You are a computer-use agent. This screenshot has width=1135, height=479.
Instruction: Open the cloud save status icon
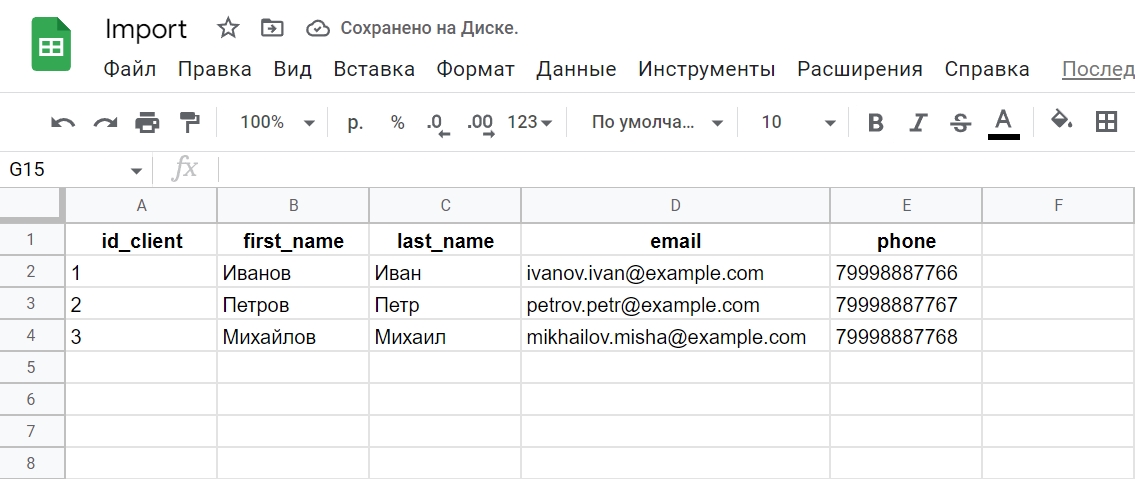point(318,28)
